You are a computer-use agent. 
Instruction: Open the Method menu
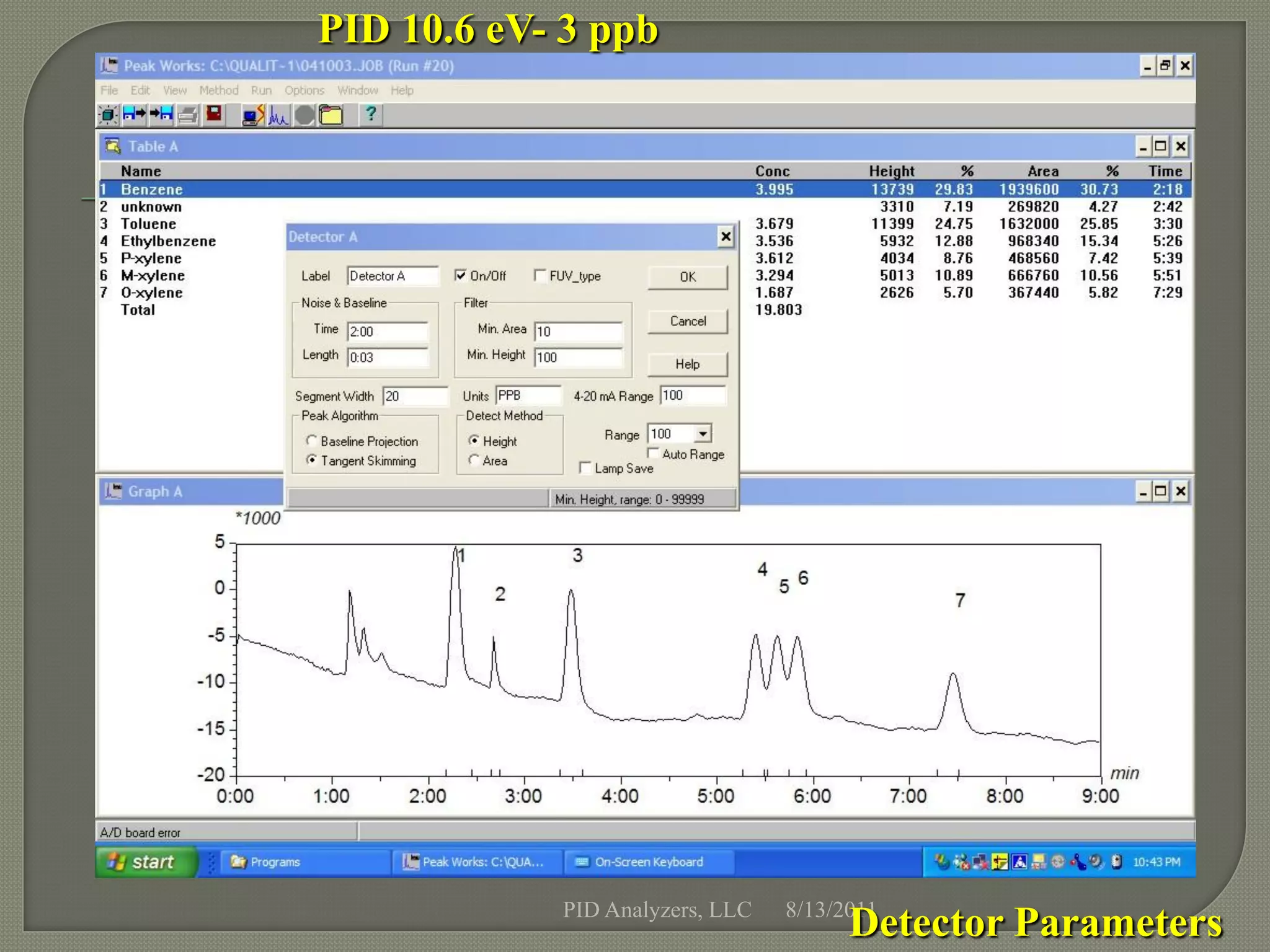tap(219, 90)
